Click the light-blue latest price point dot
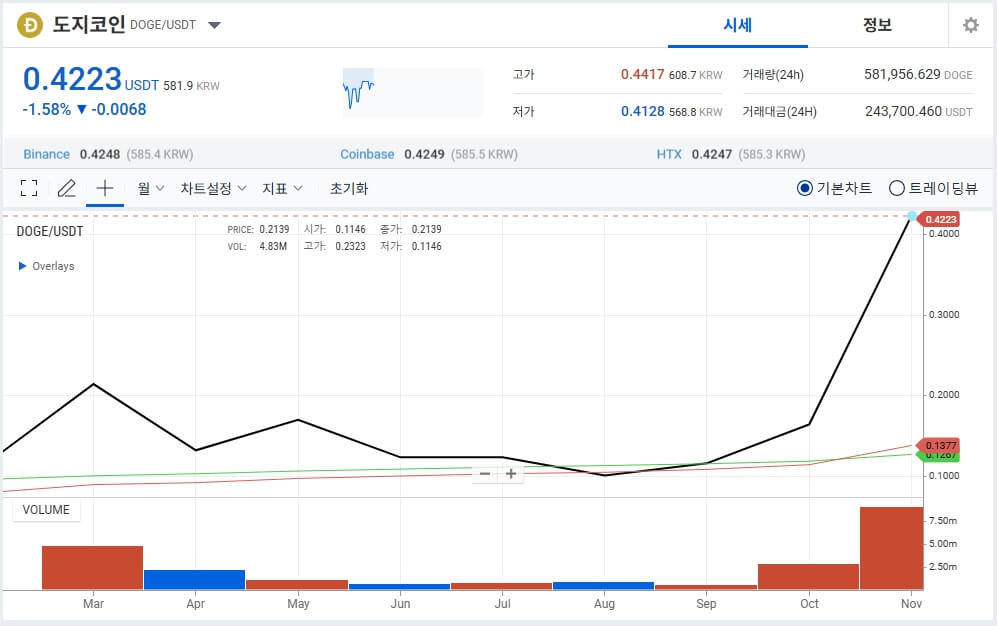This screenshot has width=997, height=626. point(912,217)
